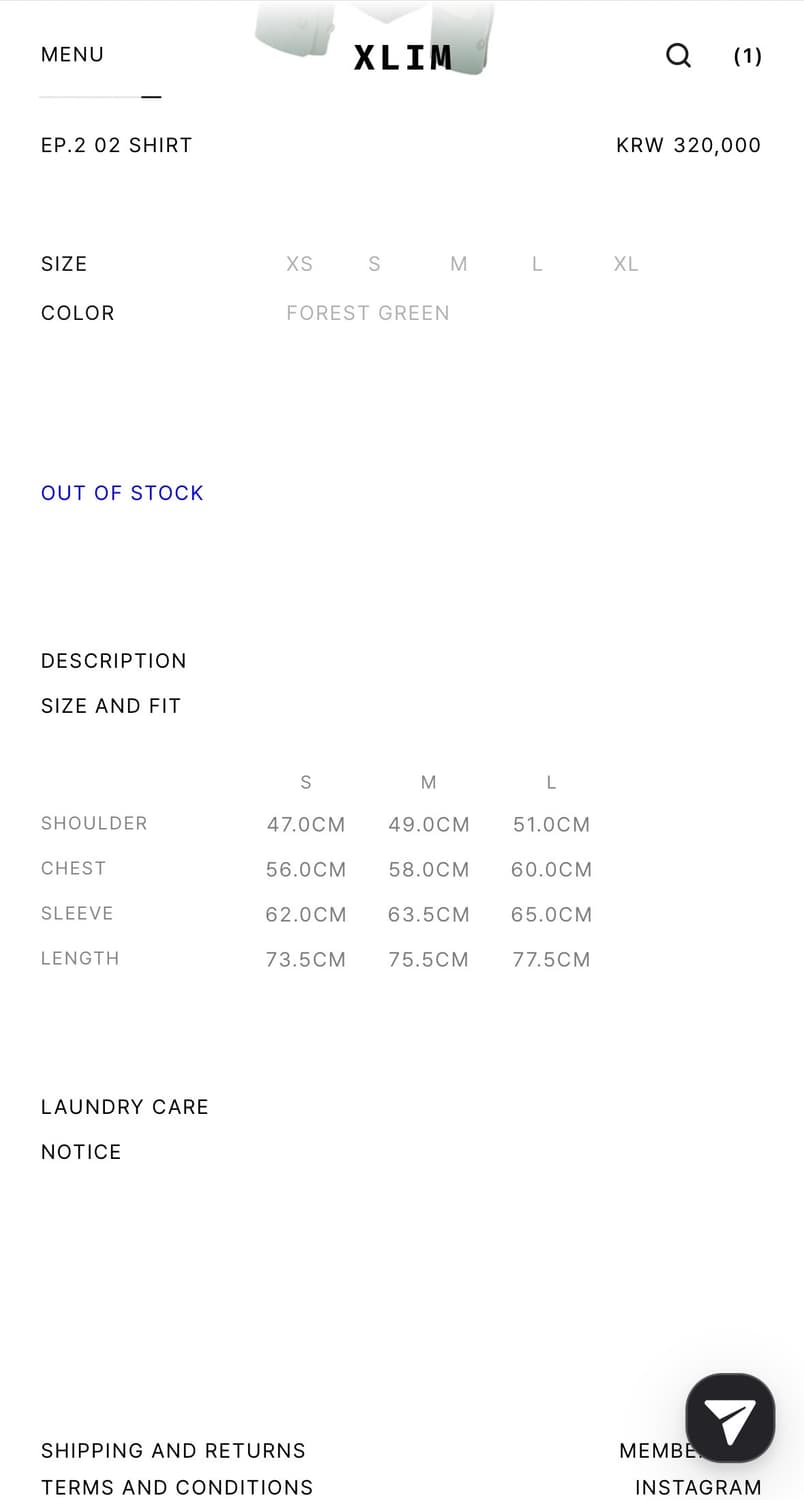Open the paper plane chat widget

point(730,1418)
